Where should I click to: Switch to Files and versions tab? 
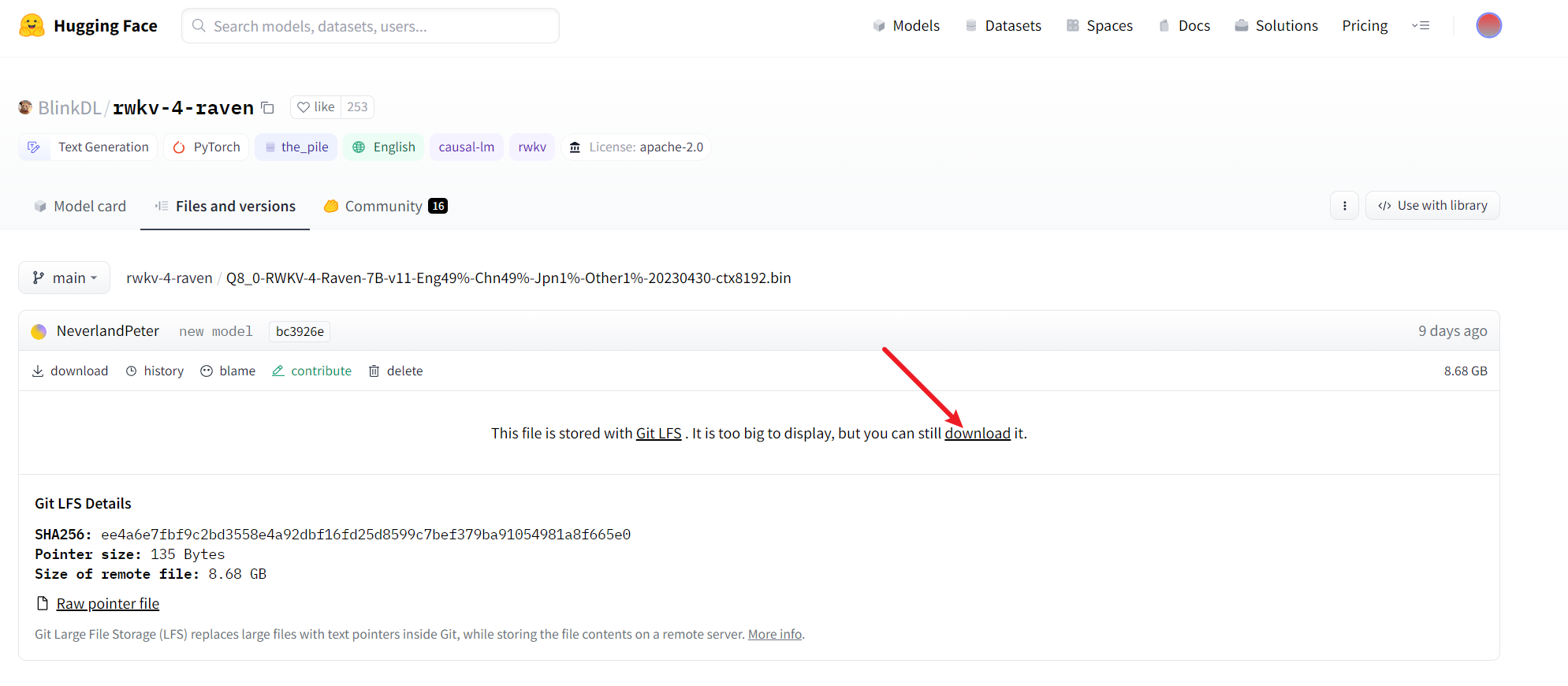click(x=225, y=207)
